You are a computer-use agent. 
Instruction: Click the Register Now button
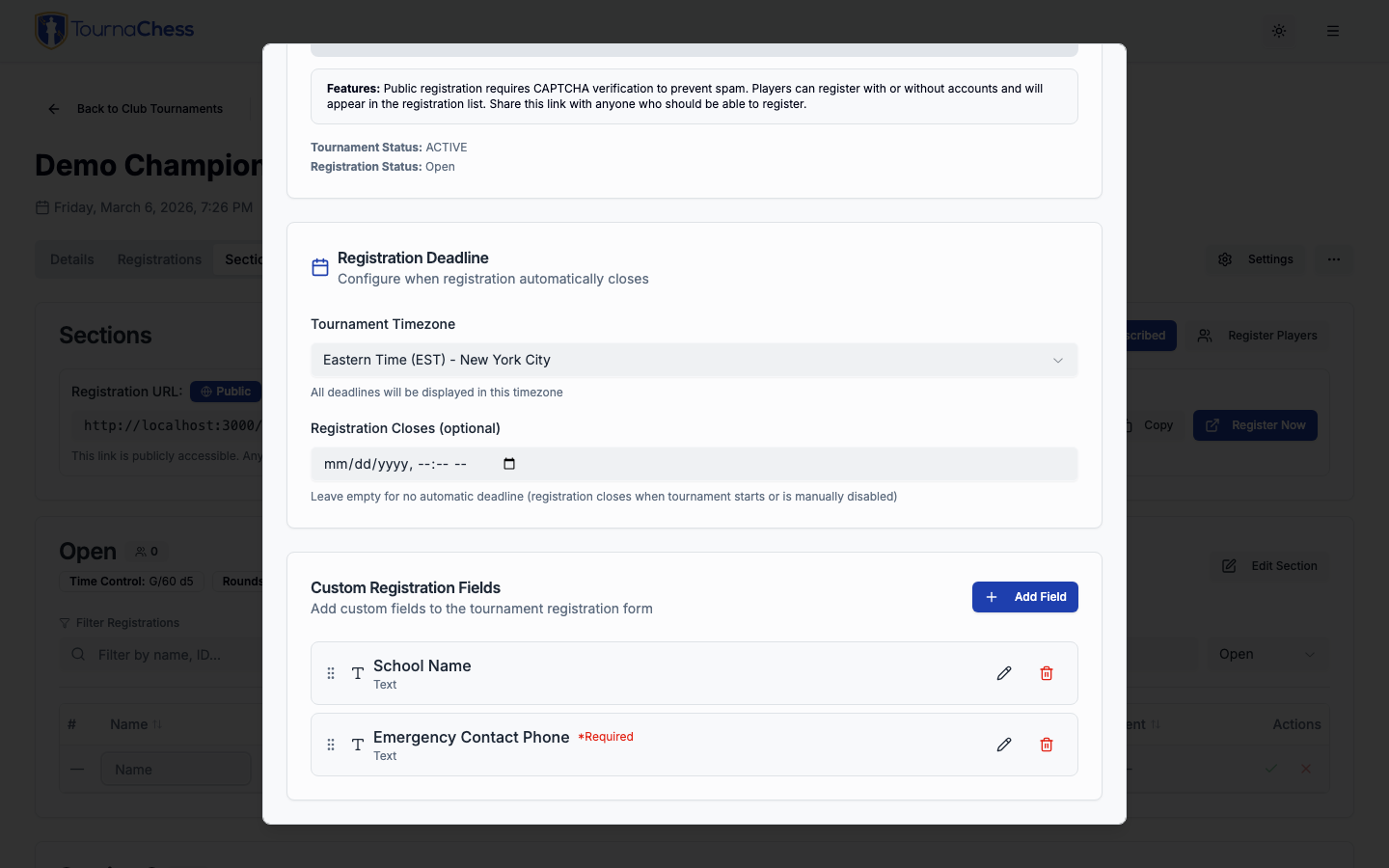pos(1255,425)
